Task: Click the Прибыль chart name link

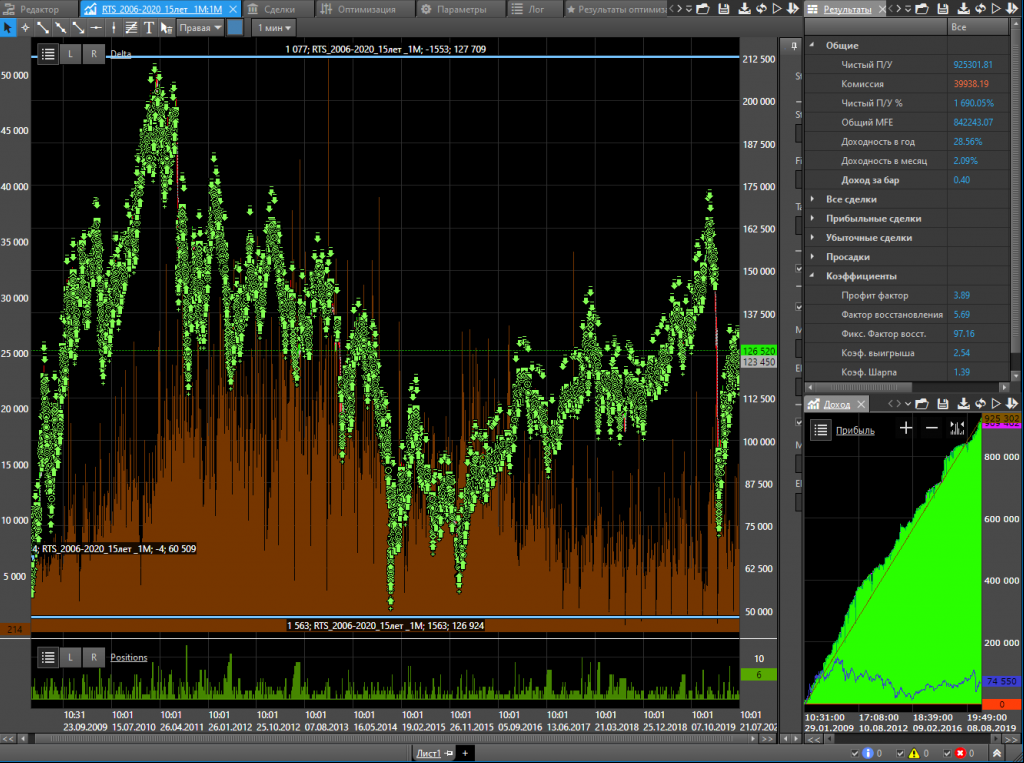Action: pyautogui.click(x=855, y=430)
